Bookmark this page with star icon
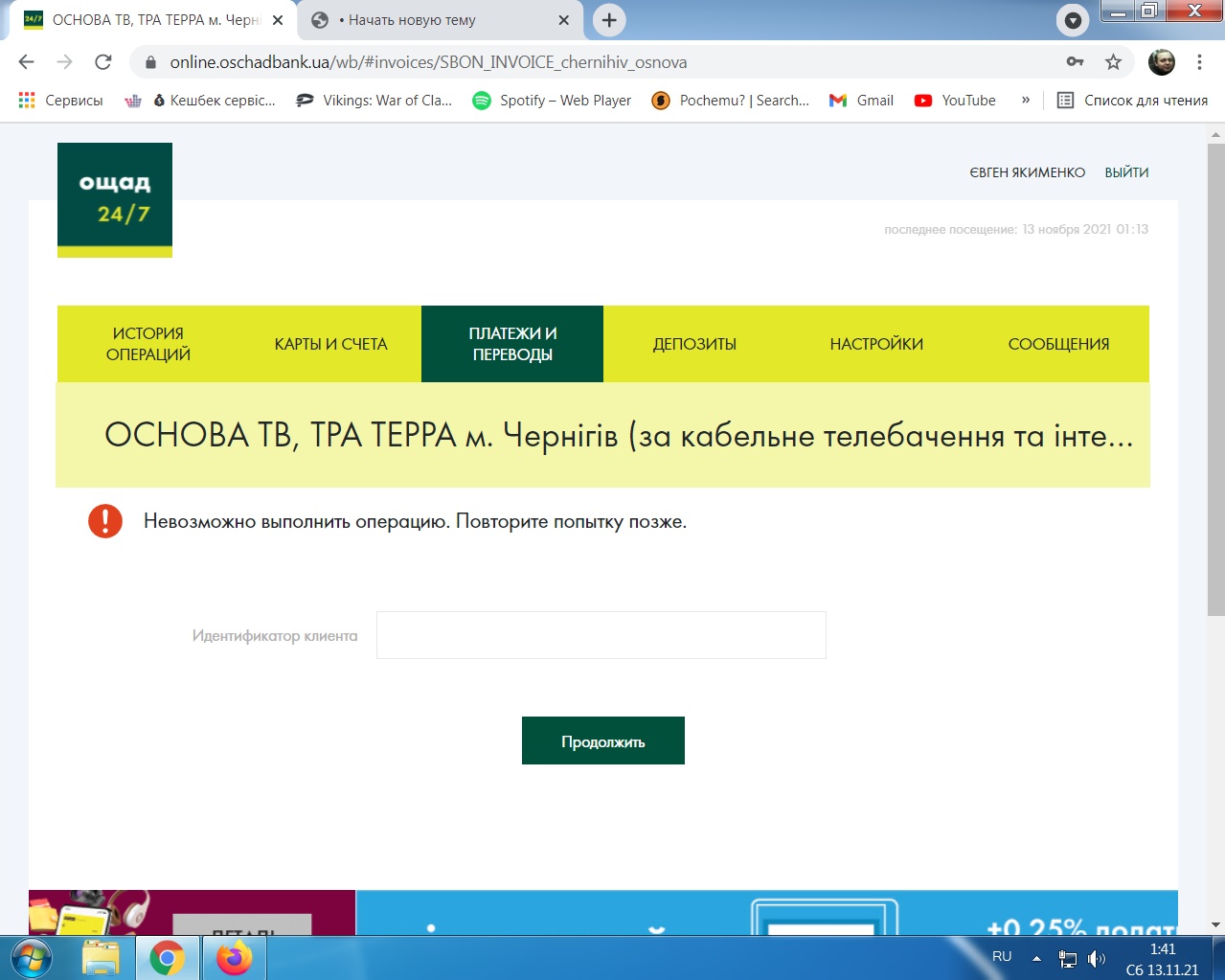The height and width of the screenshot is (980, 1225). 1113,62
